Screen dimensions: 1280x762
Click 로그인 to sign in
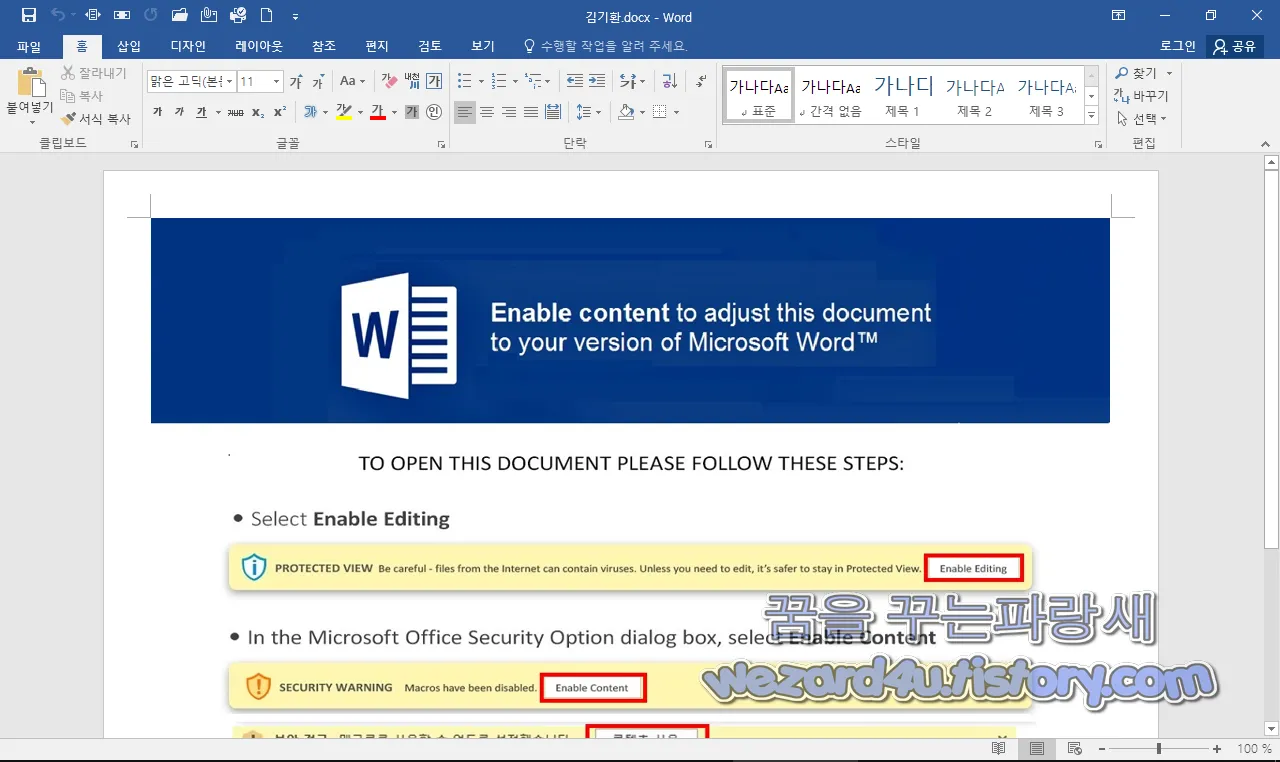tap(1178, 46)
